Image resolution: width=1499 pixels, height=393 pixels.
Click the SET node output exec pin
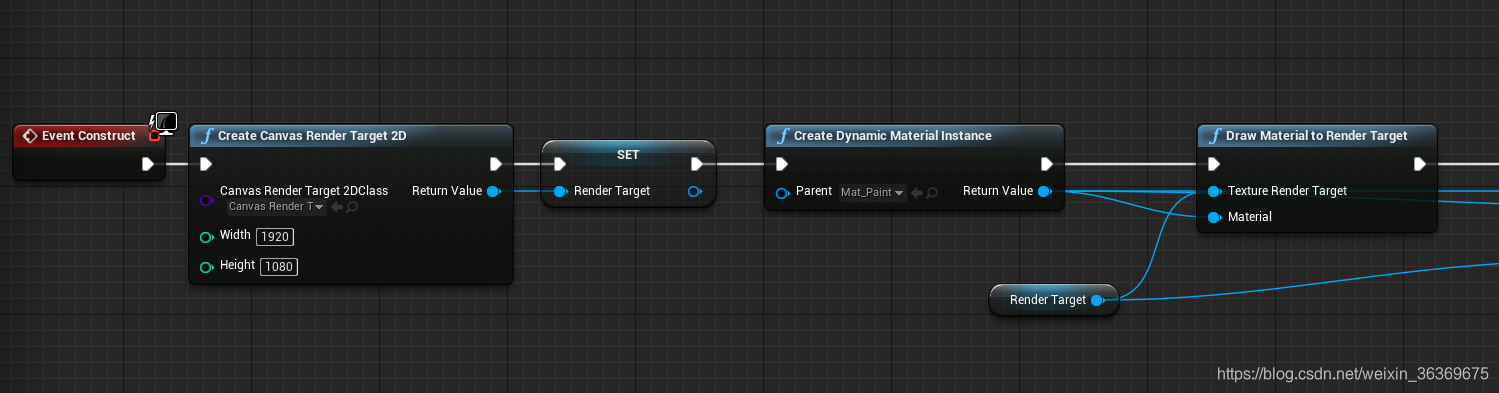(x=697, y=164)
